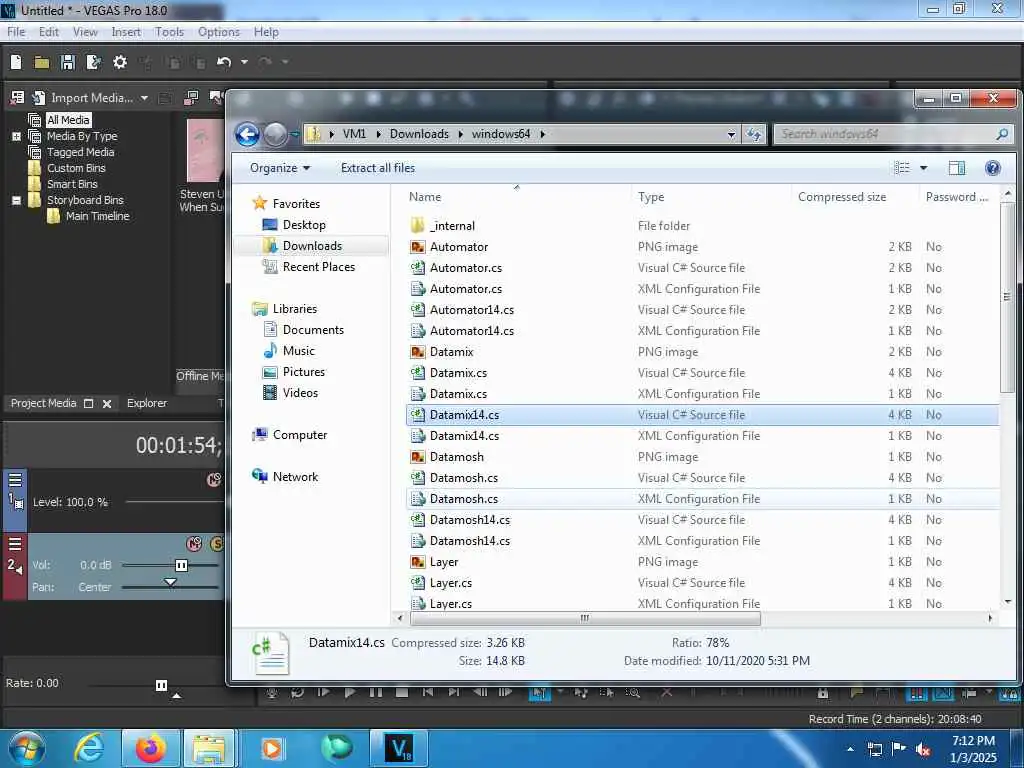Close the Project Media tab with X

coord(107,404)
